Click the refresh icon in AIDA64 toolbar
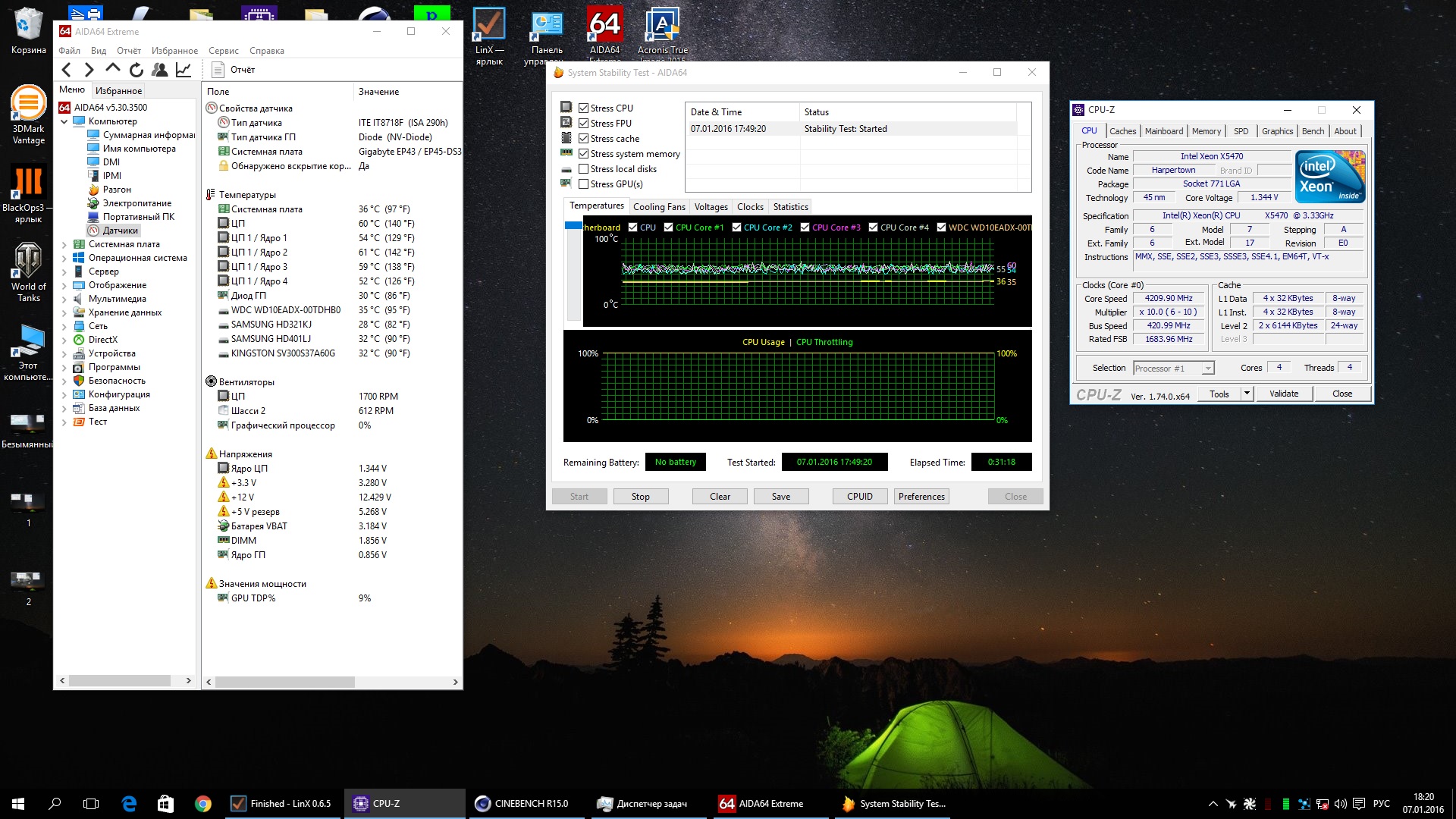Viewport: 1456px width, 819px height. (x=136, y=70)
